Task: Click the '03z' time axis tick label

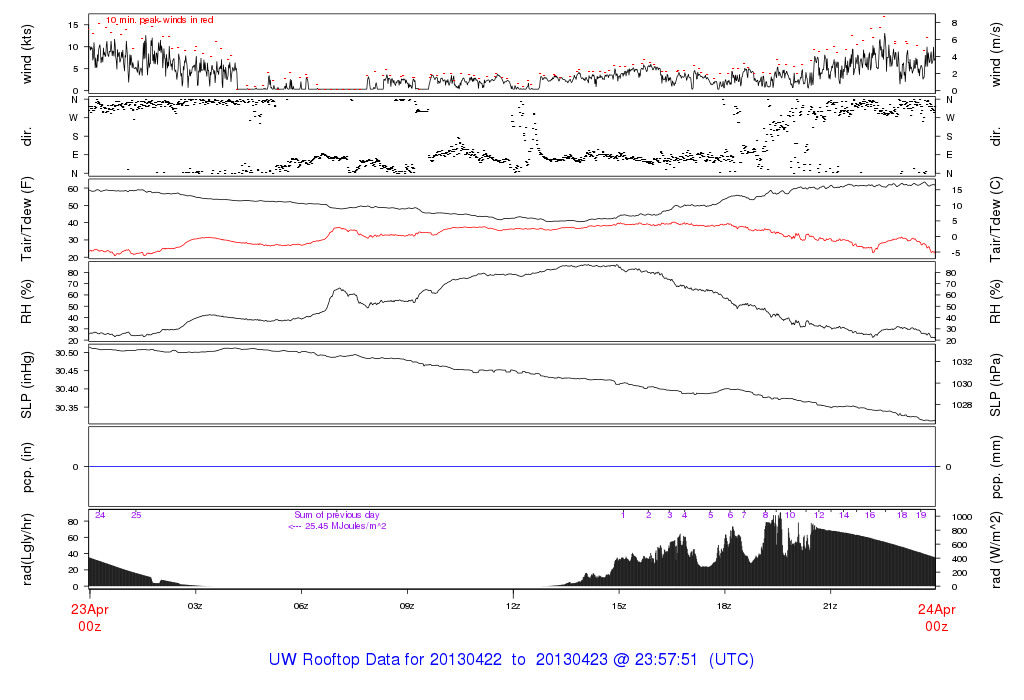Action: point(196,606)
